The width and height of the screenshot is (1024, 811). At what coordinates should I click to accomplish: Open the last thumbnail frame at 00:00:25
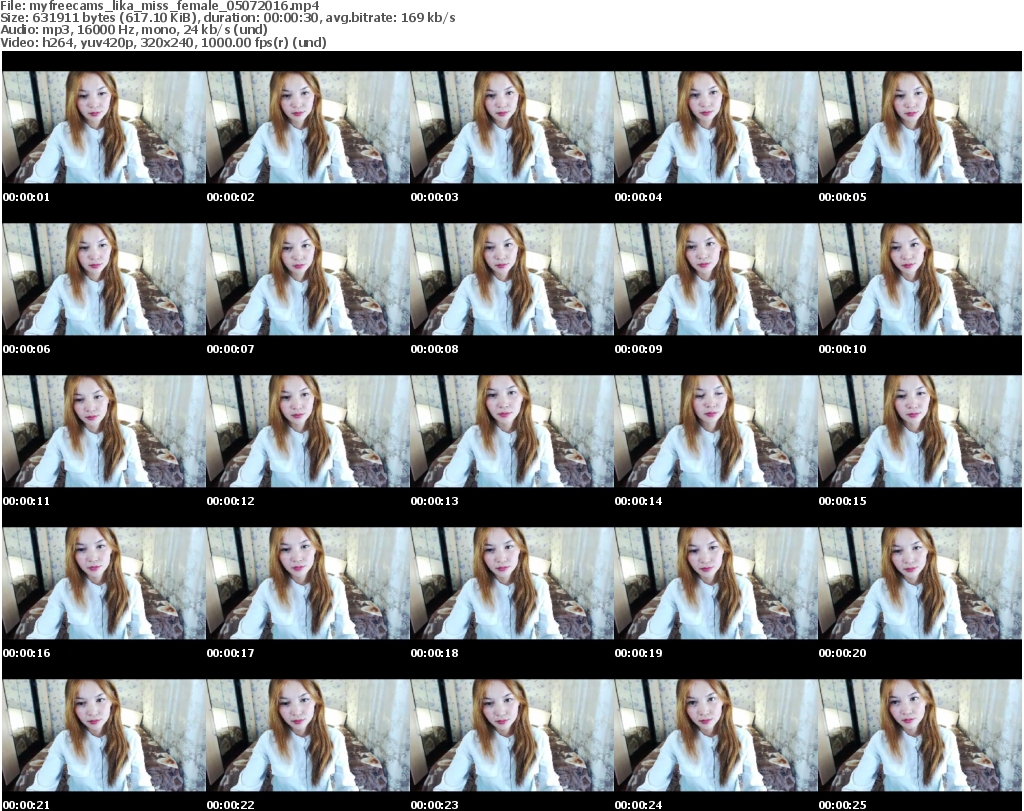(x=920, y=735)
